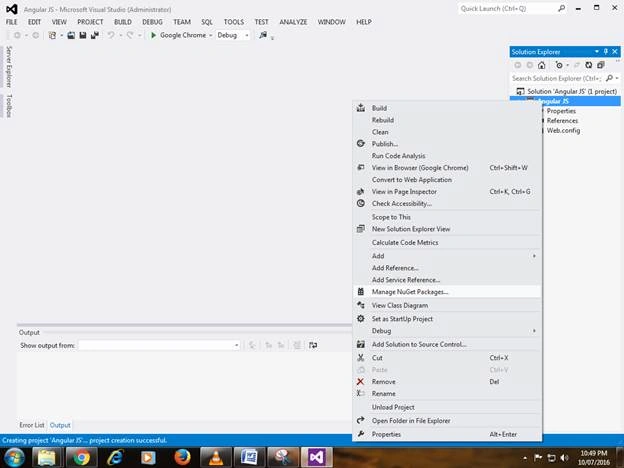Start debugging with green play arrow
Viewport: 624px width, 468px height.
click(x=153, y=35)
